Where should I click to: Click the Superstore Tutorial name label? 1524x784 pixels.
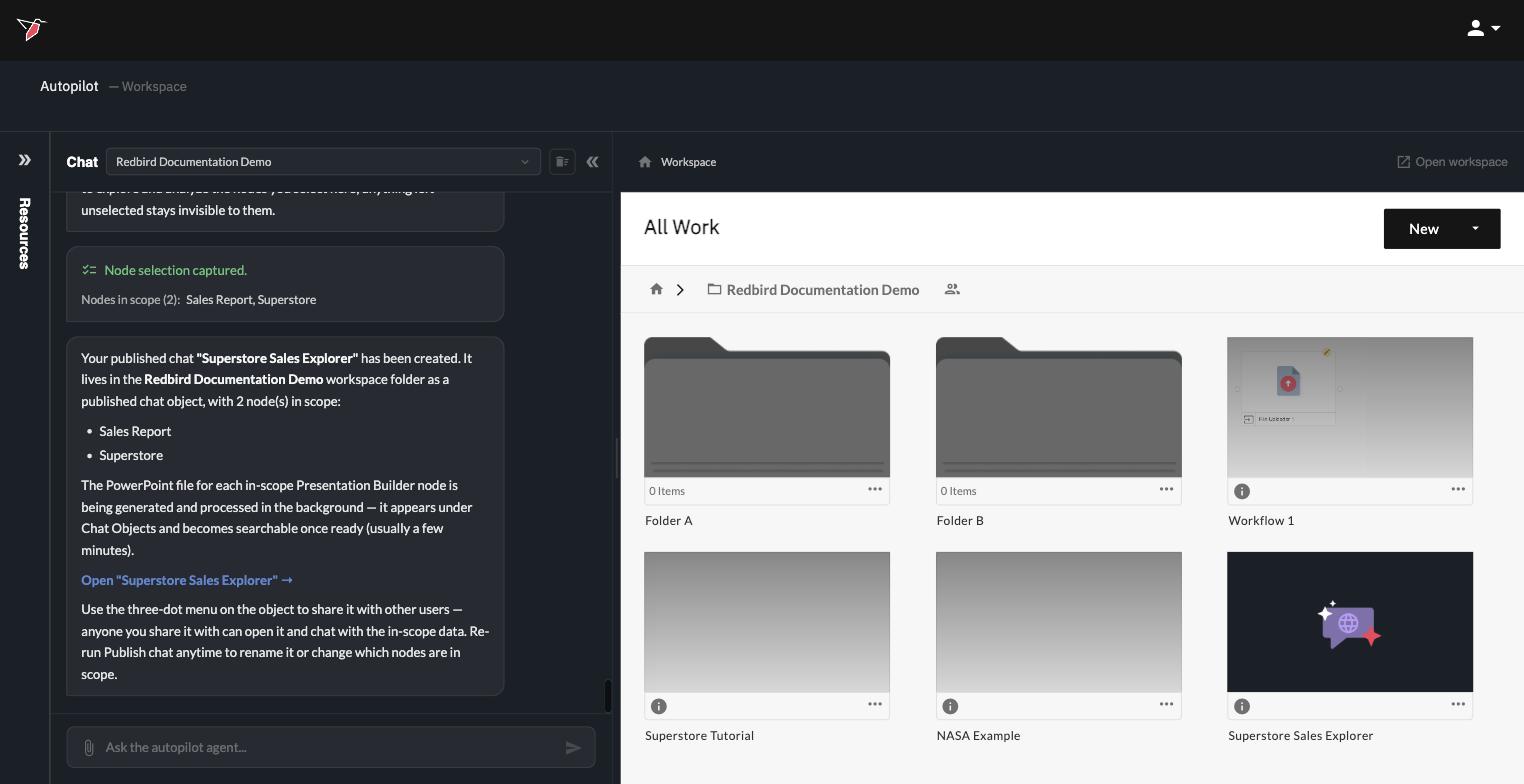click(700, 736)
